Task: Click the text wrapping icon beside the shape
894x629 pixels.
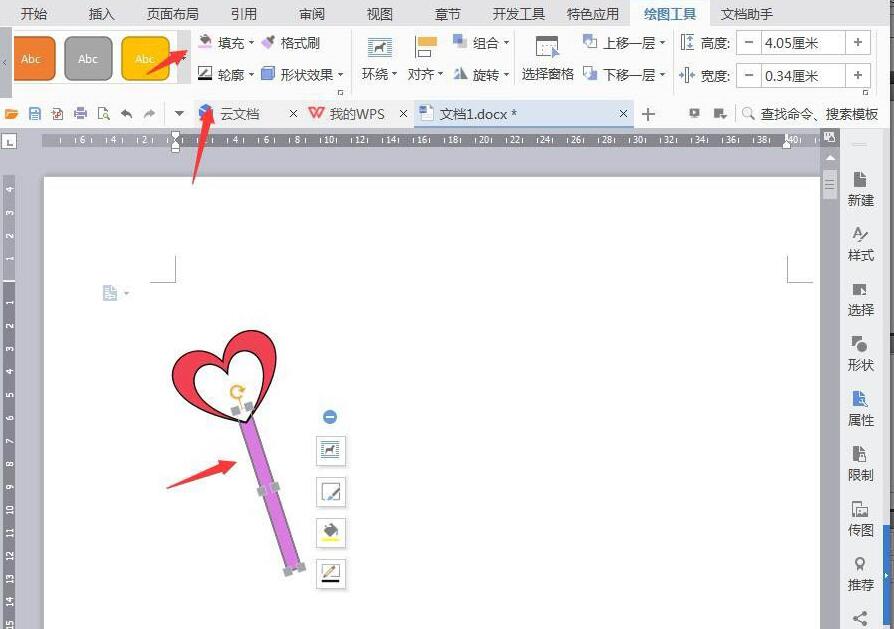Action: pos(330,451)
